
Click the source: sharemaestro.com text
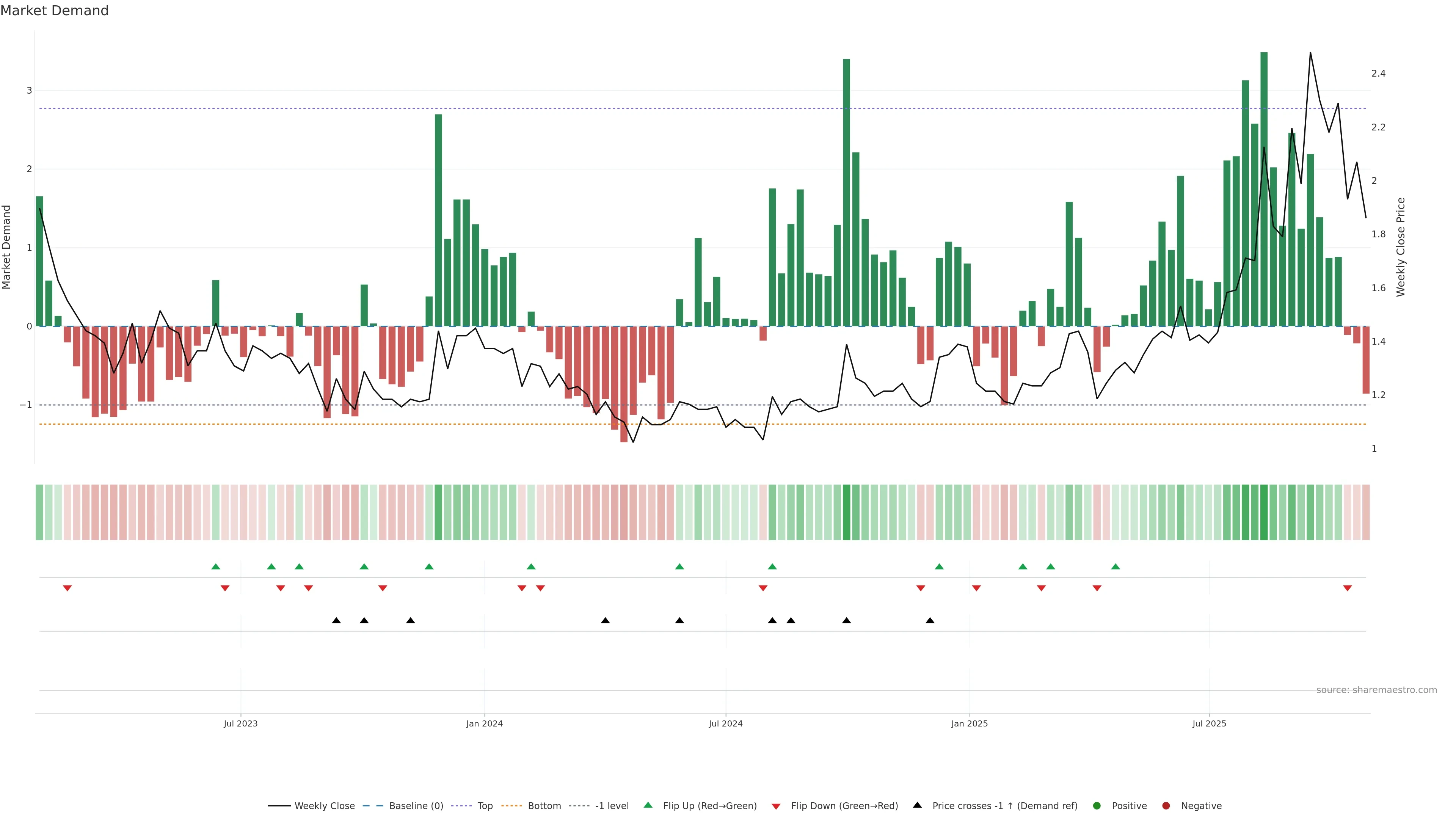pyautogui.click(x=1376, y=690)
